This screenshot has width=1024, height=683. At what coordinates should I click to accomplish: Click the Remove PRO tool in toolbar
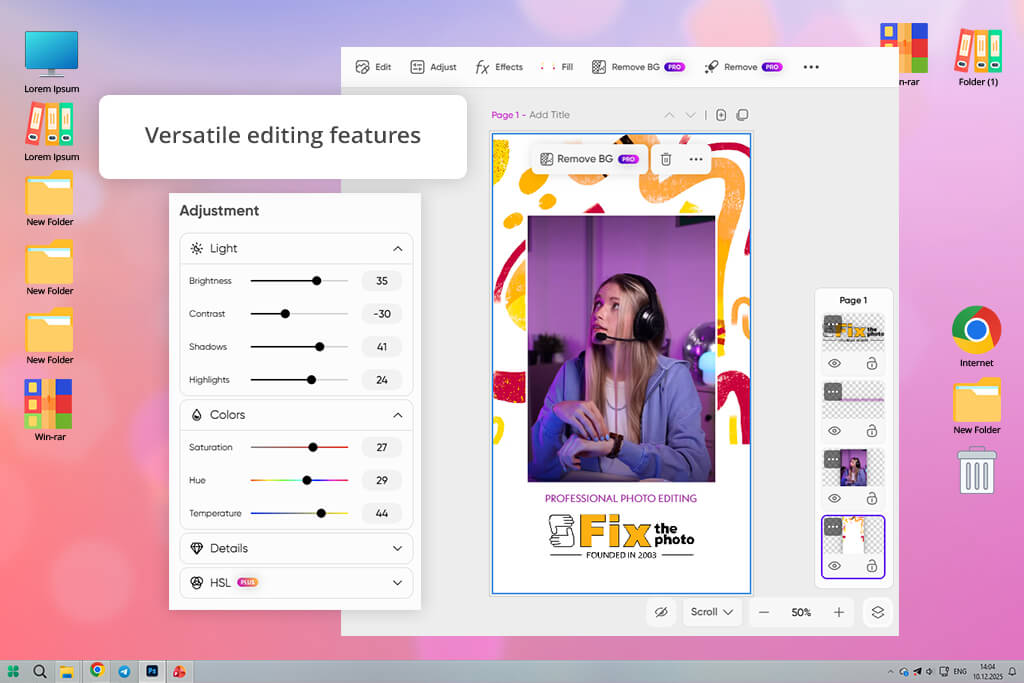(x=743, y=67)
